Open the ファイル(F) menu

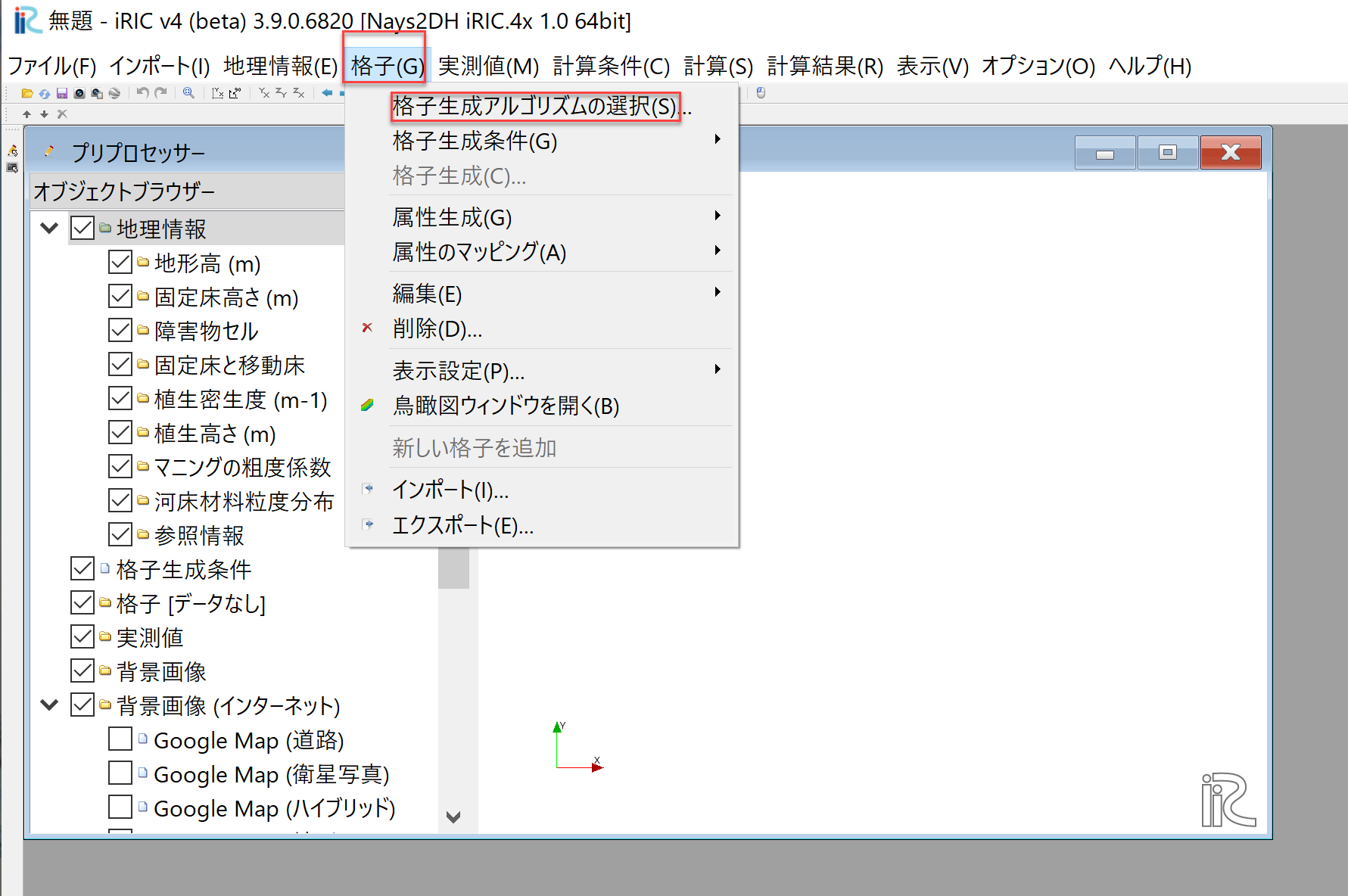point(51,67)
